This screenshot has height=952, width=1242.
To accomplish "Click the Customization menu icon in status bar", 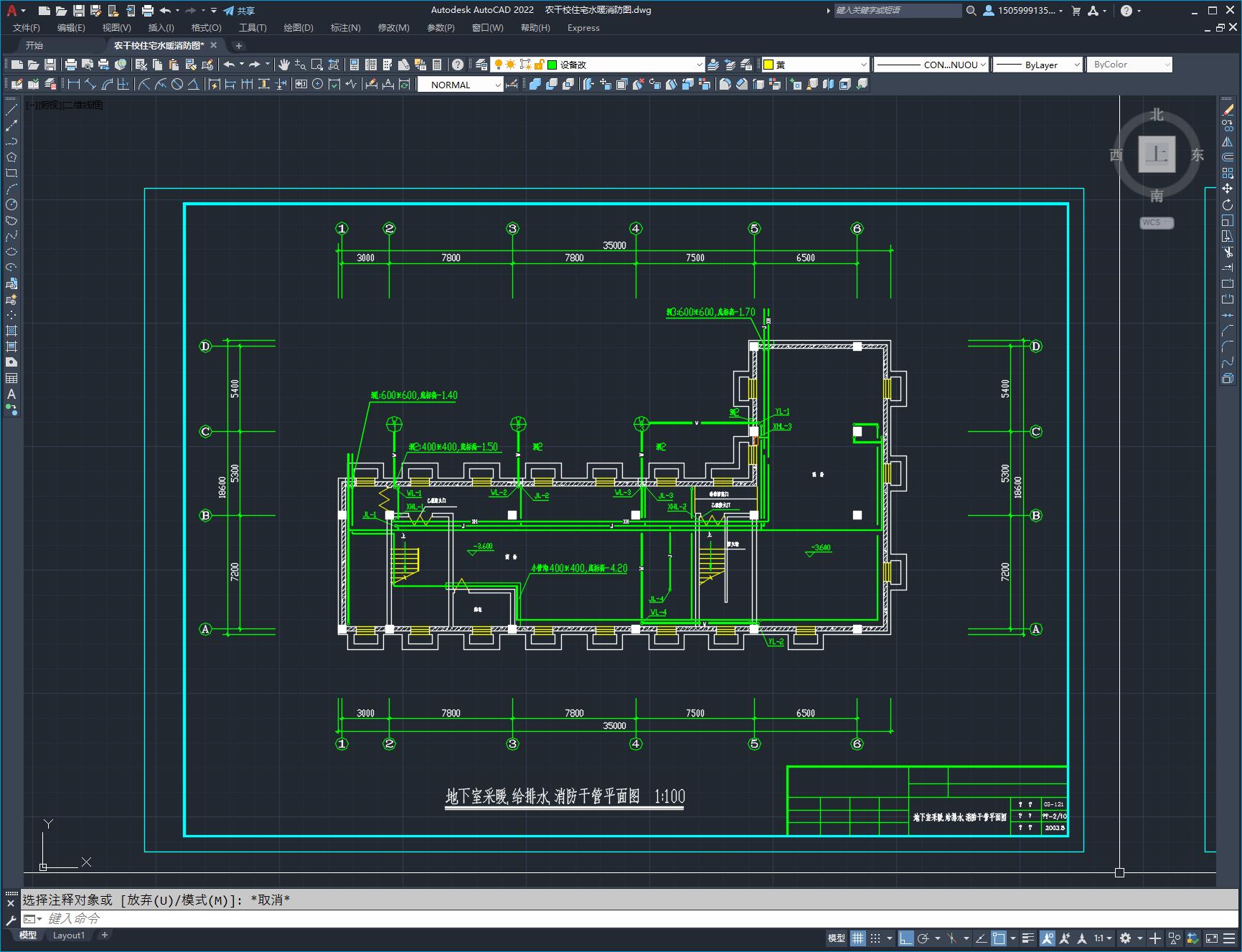I will click(x=1230, y=938).
